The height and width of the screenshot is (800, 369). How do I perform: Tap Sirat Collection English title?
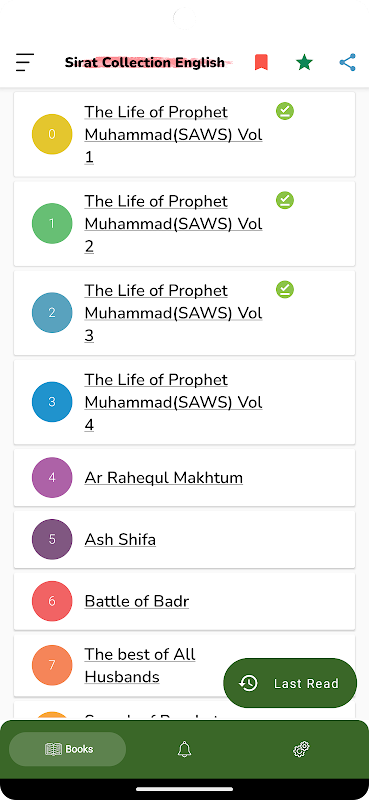[x=144, y=63]
